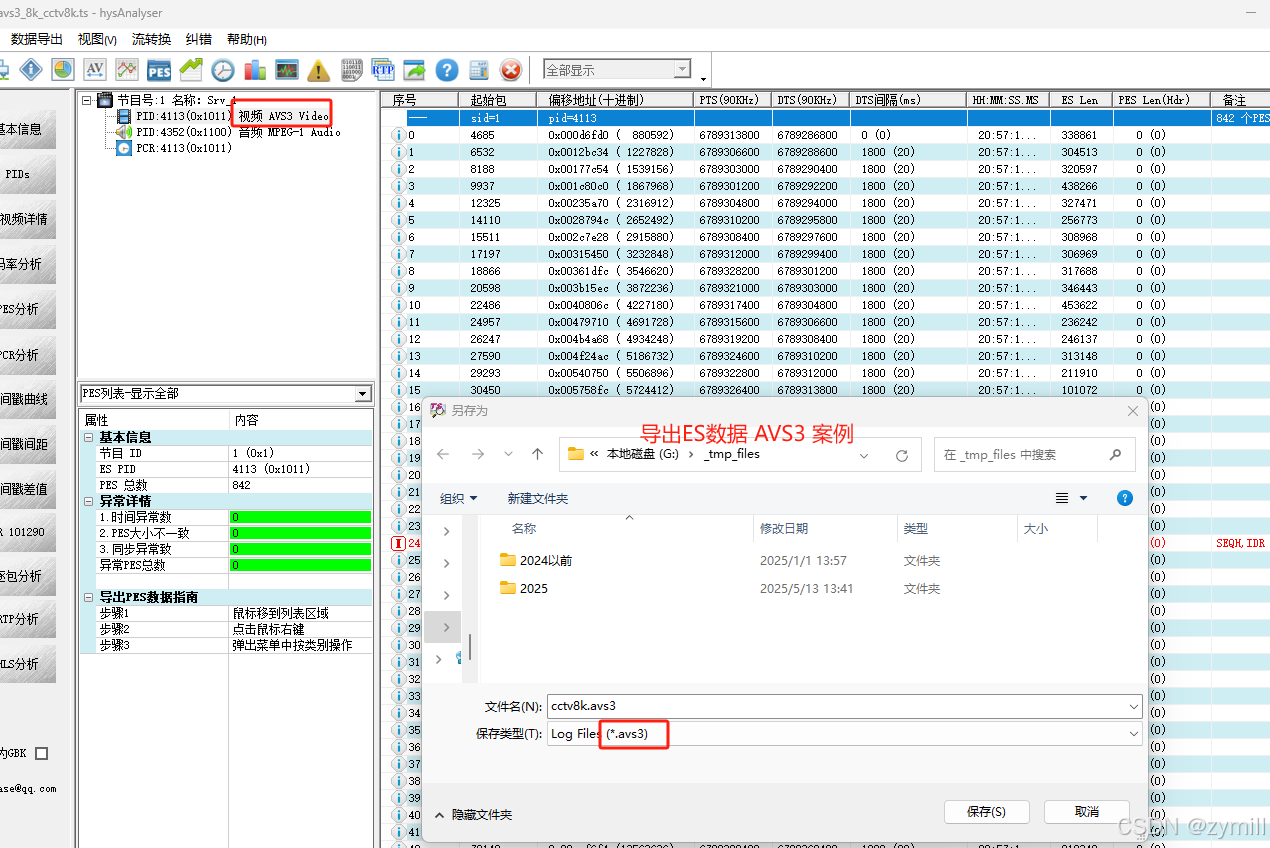The height and width of the screenshot is (848, 1270).
Task: Click the speaker icon of PID:4352 audio
Action: (124, 132)
